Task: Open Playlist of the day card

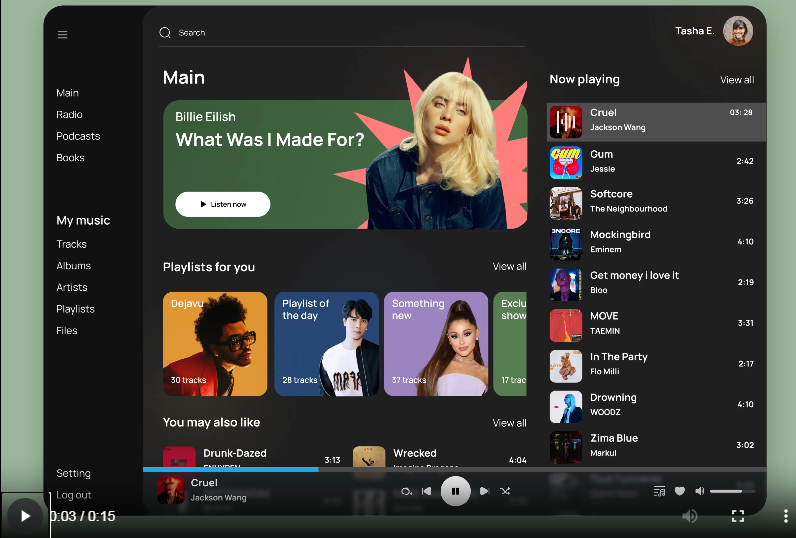Action: click(326, 344)
